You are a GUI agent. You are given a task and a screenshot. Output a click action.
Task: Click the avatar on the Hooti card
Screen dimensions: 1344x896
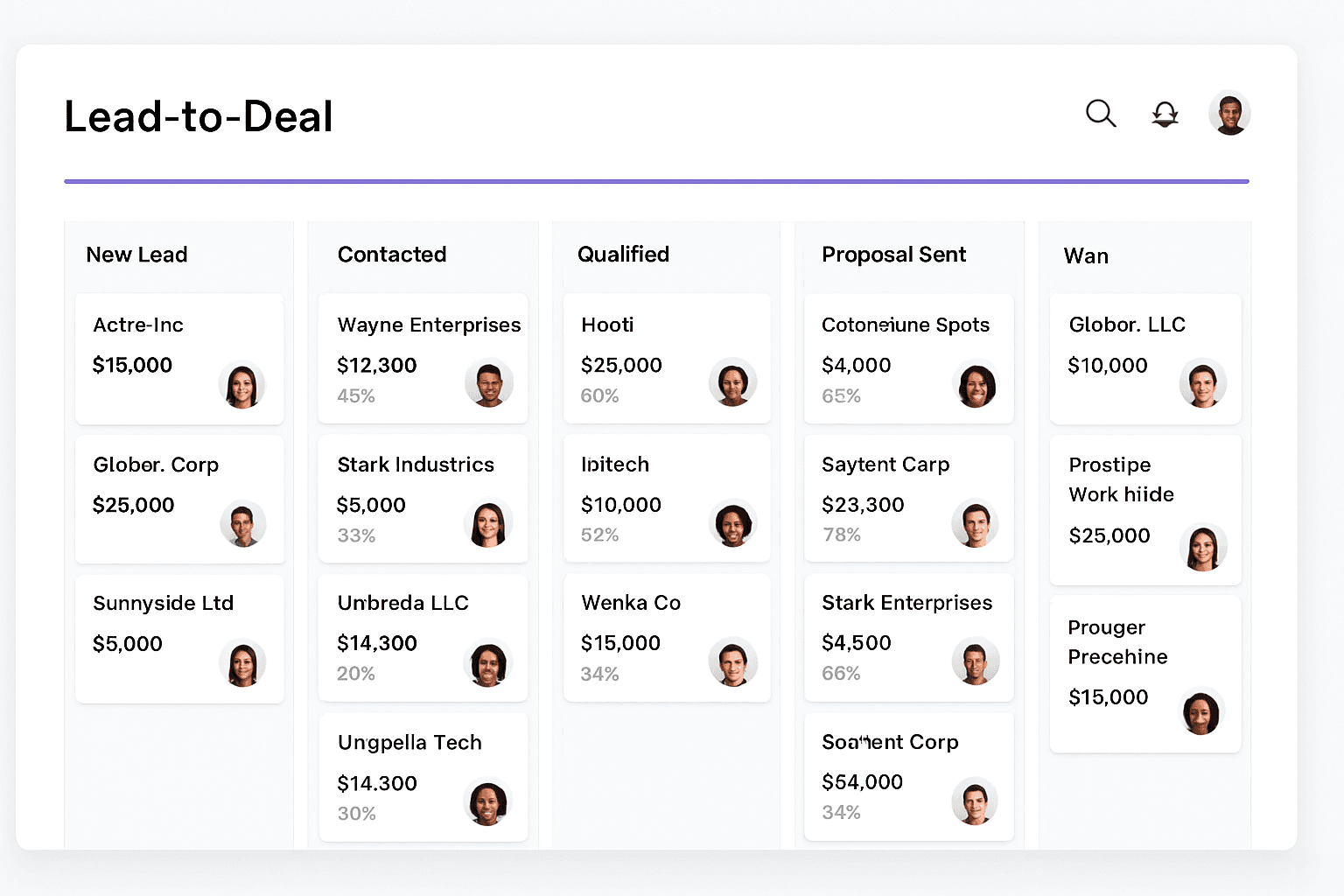pos(733,382)
